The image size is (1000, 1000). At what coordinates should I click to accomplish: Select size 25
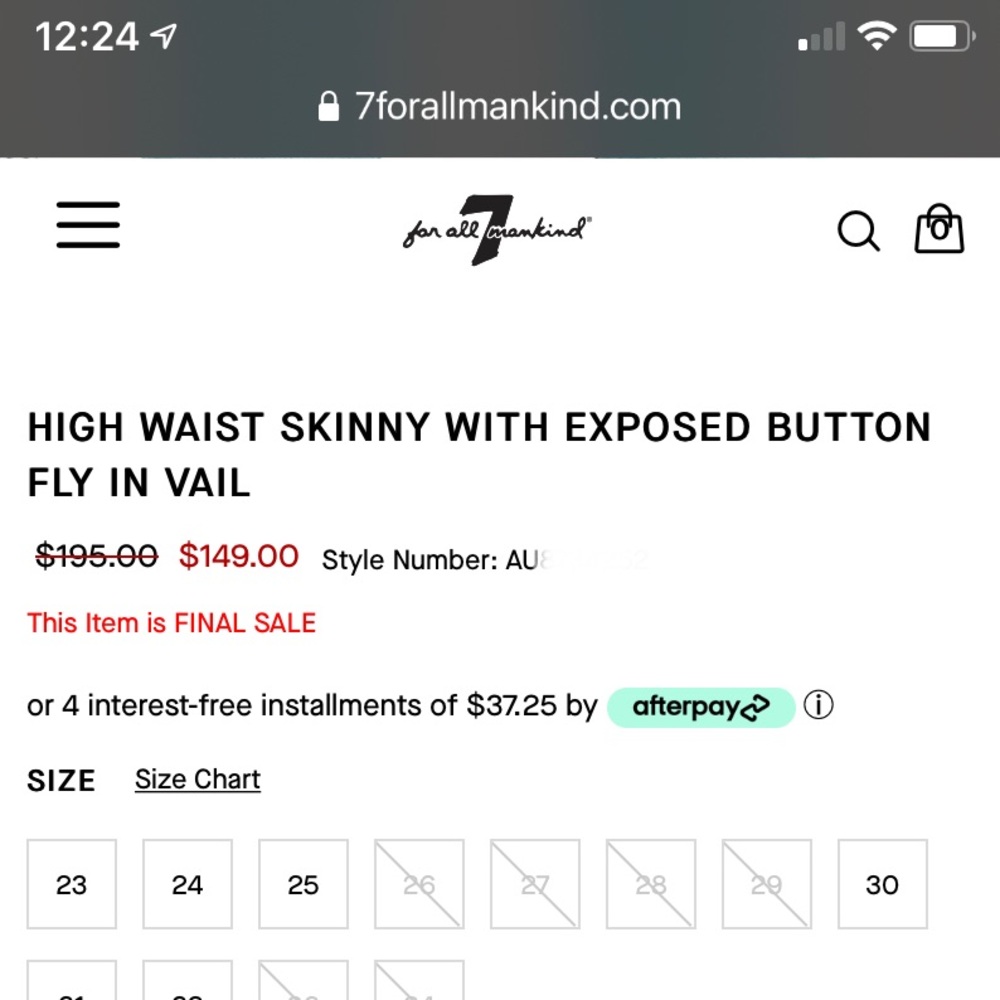click(303, 884)
